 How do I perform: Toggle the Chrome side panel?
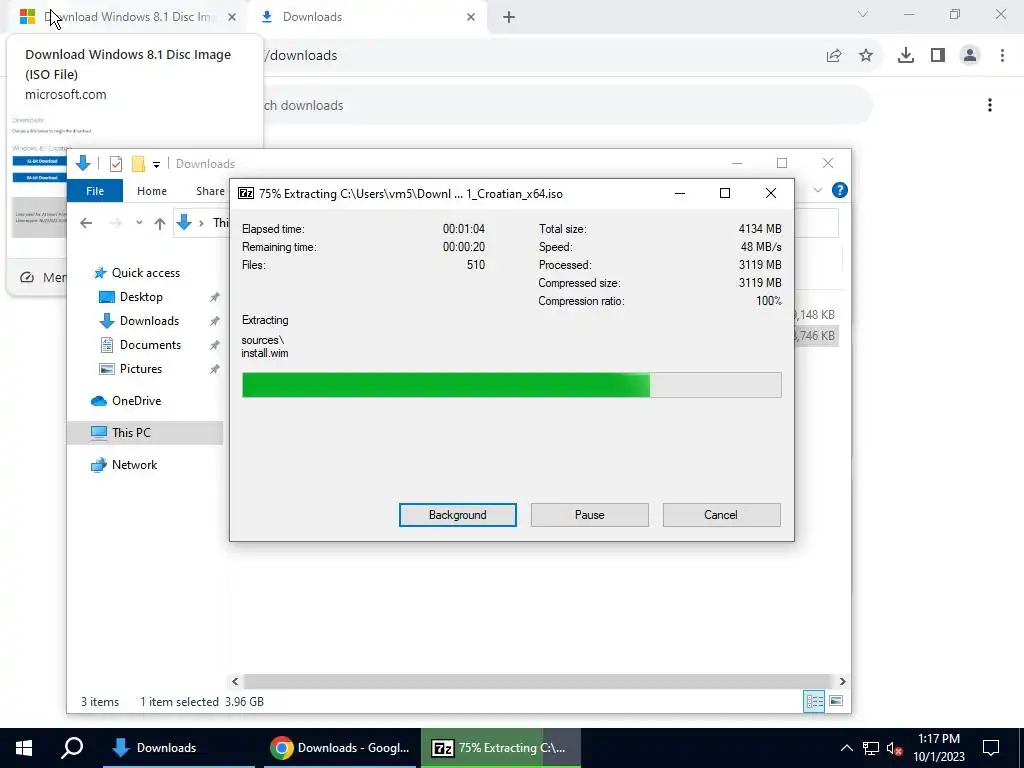pos(938,56)
